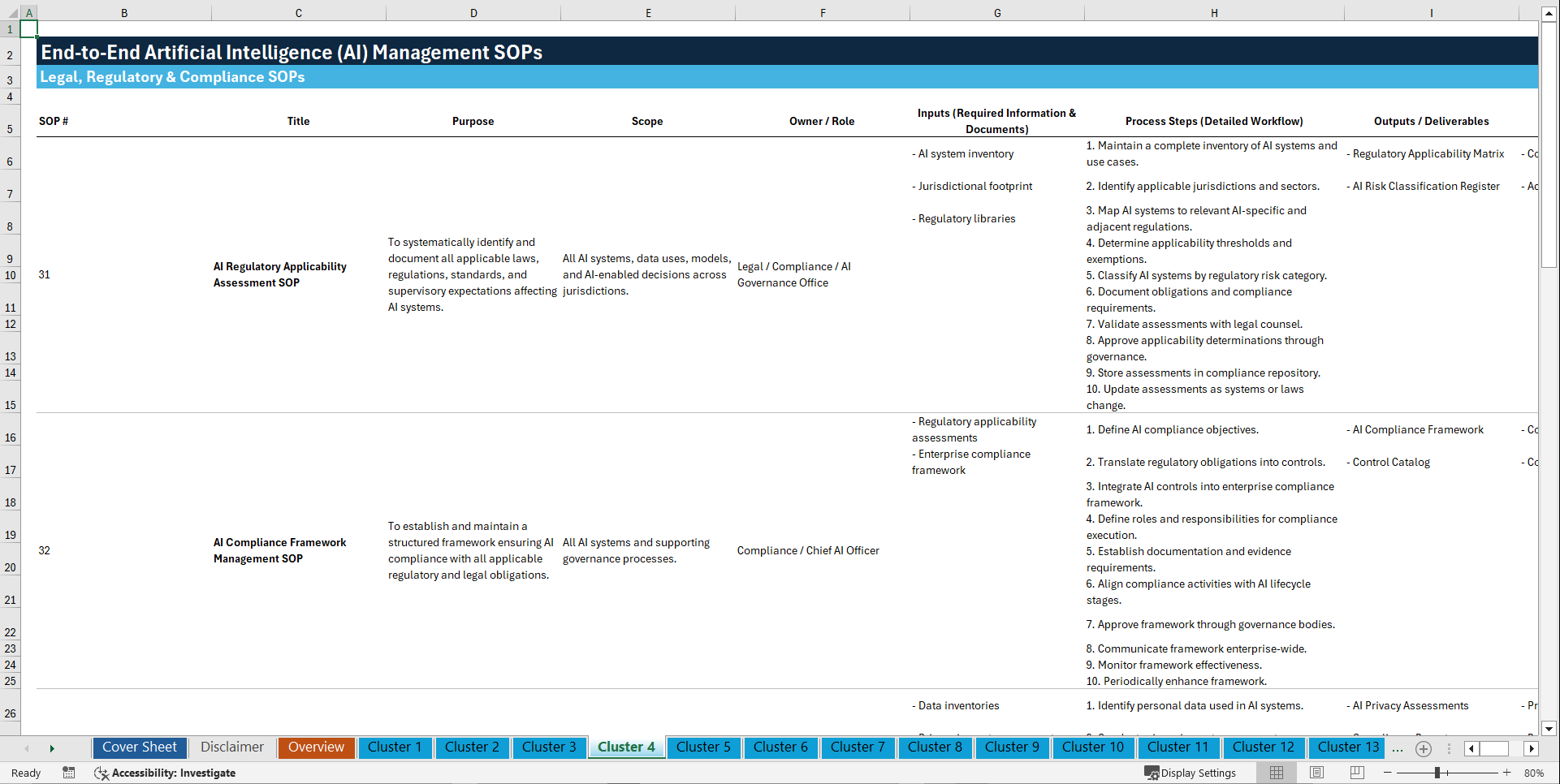
Task: Click the horizontal scrollbar right arrow
Action: [1532, 748]
